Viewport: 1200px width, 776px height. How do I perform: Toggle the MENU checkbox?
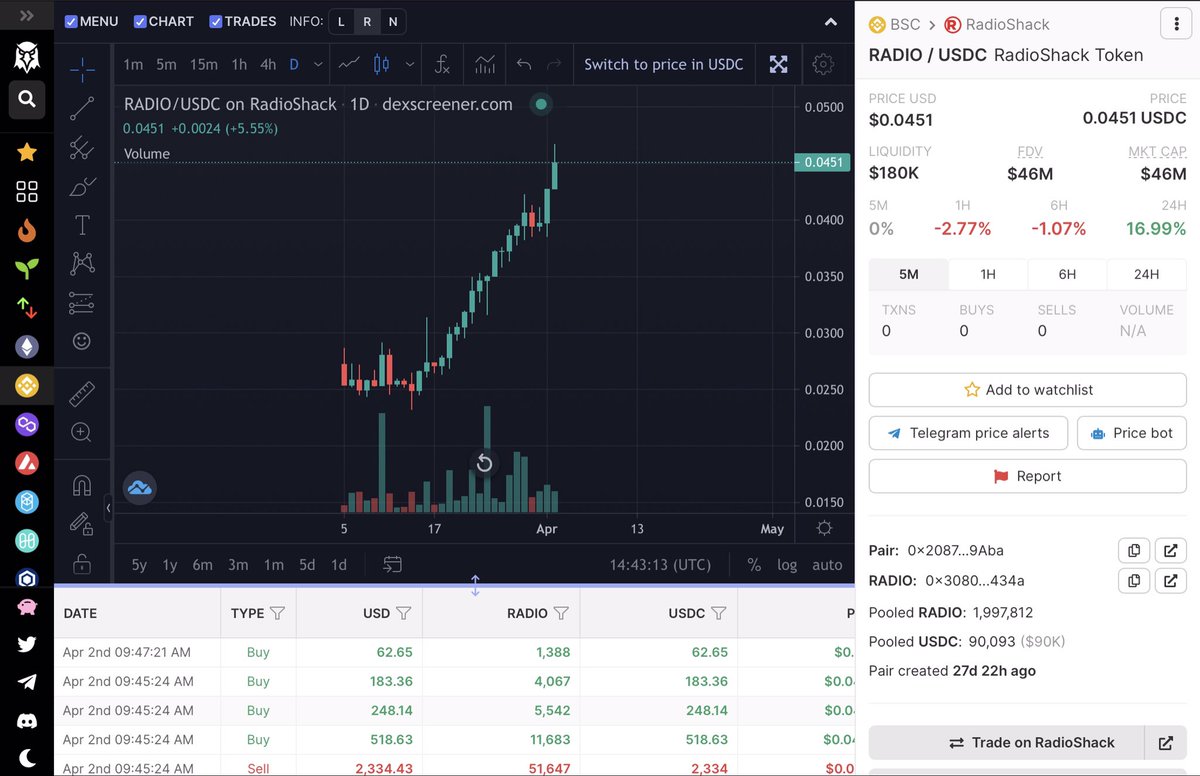71,21
